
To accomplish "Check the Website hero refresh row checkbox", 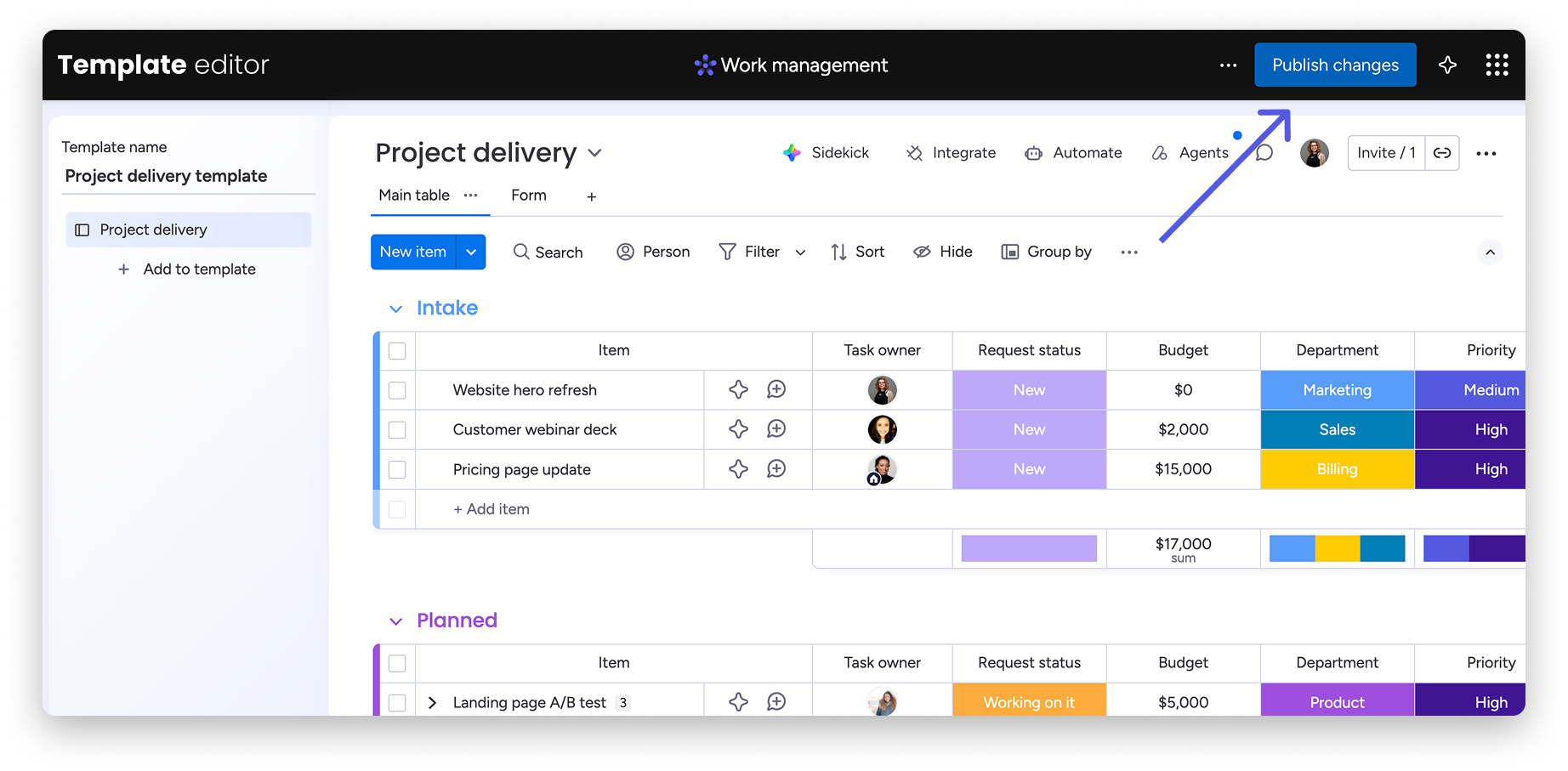I will (397, 390).
